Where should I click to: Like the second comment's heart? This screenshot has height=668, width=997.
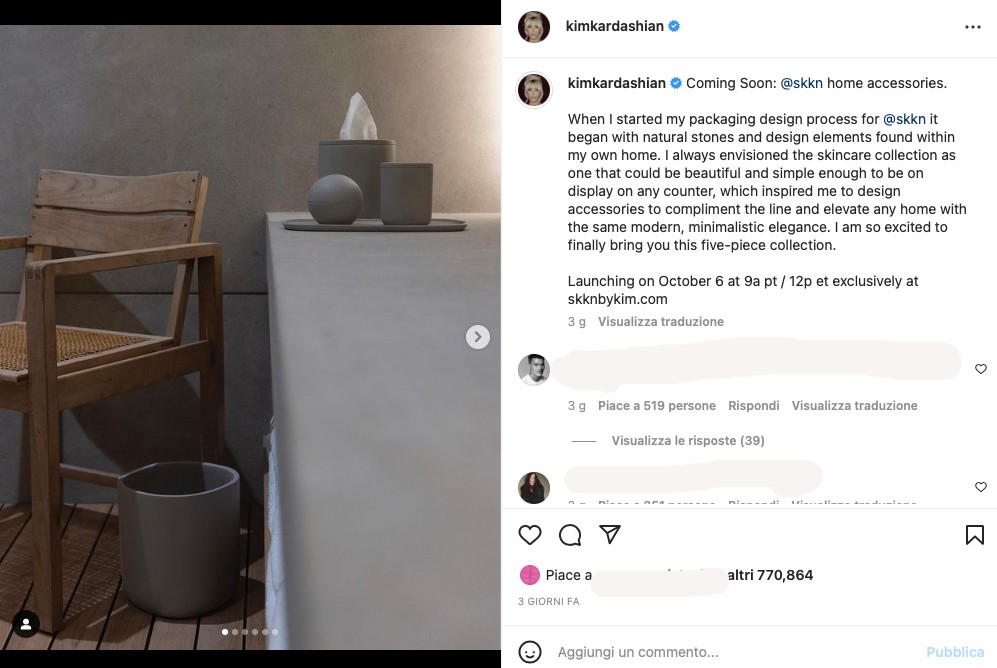pyautogui.click(x=980, y=487)
